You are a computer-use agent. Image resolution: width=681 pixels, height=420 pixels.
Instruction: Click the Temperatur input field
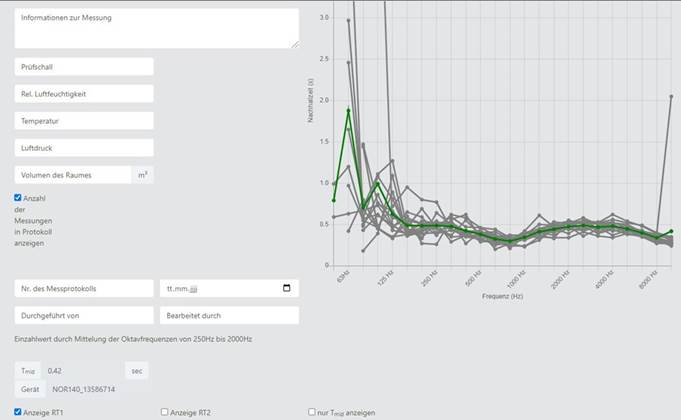point(83,120)
